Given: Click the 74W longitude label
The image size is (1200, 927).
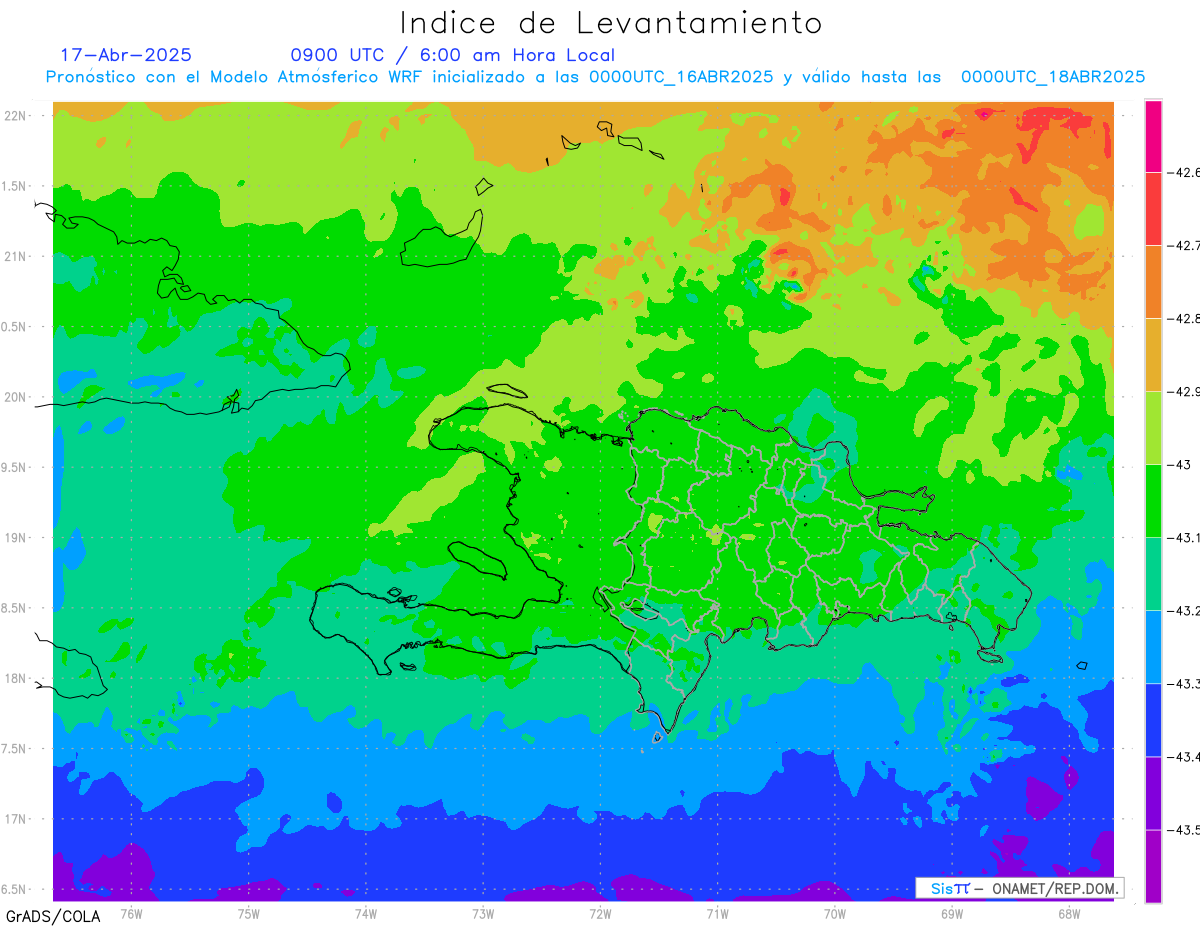Looking at the screenshot, I should [x=366, y=912].
